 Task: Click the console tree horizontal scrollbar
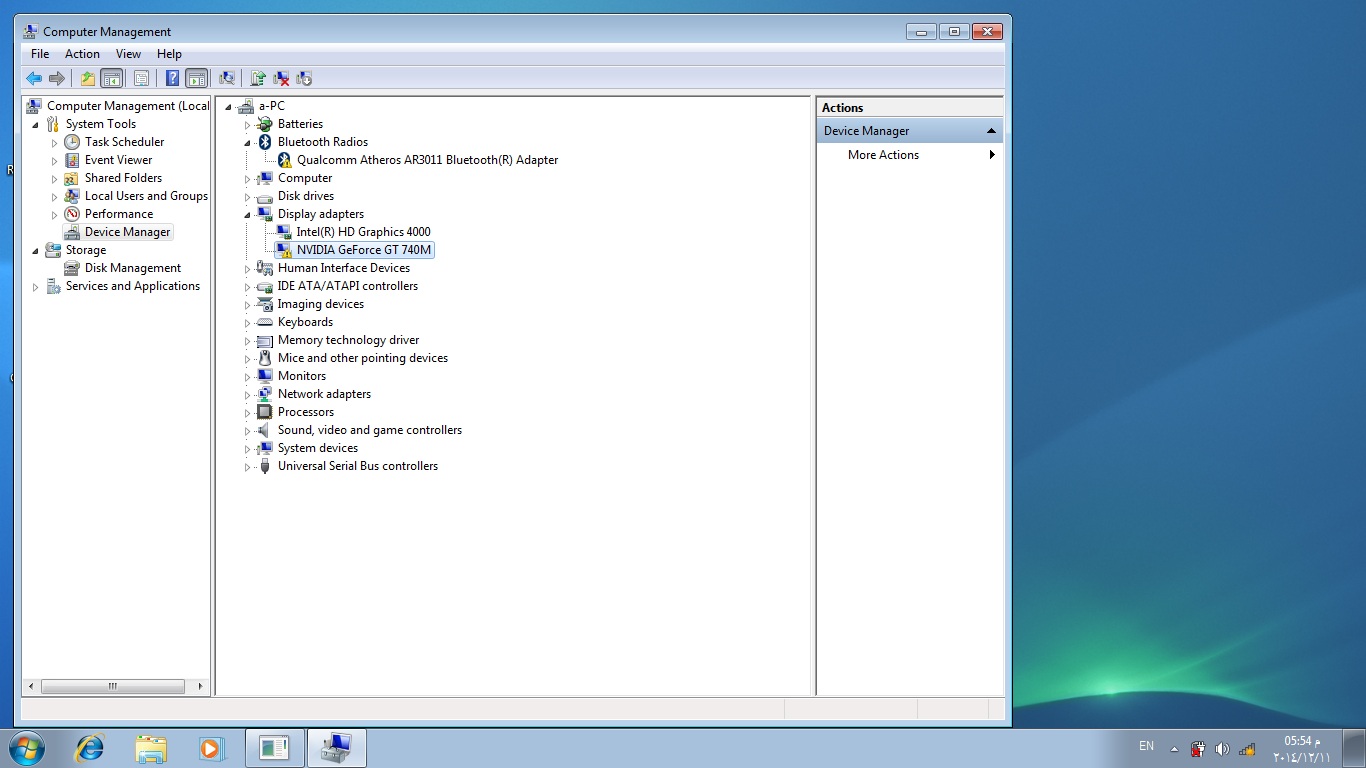coord(112,686)
